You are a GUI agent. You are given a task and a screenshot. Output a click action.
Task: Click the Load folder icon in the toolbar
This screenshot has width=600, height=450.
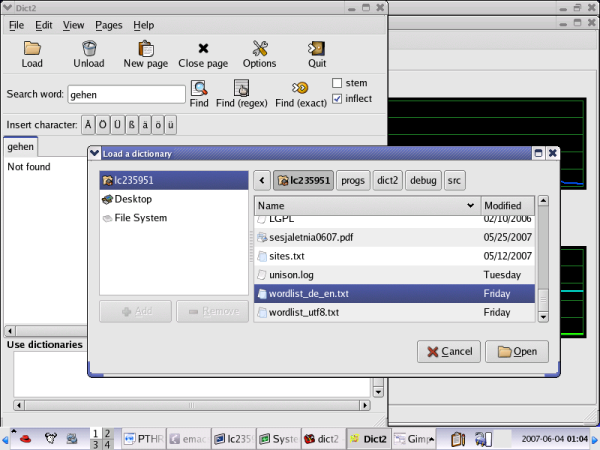32,49
